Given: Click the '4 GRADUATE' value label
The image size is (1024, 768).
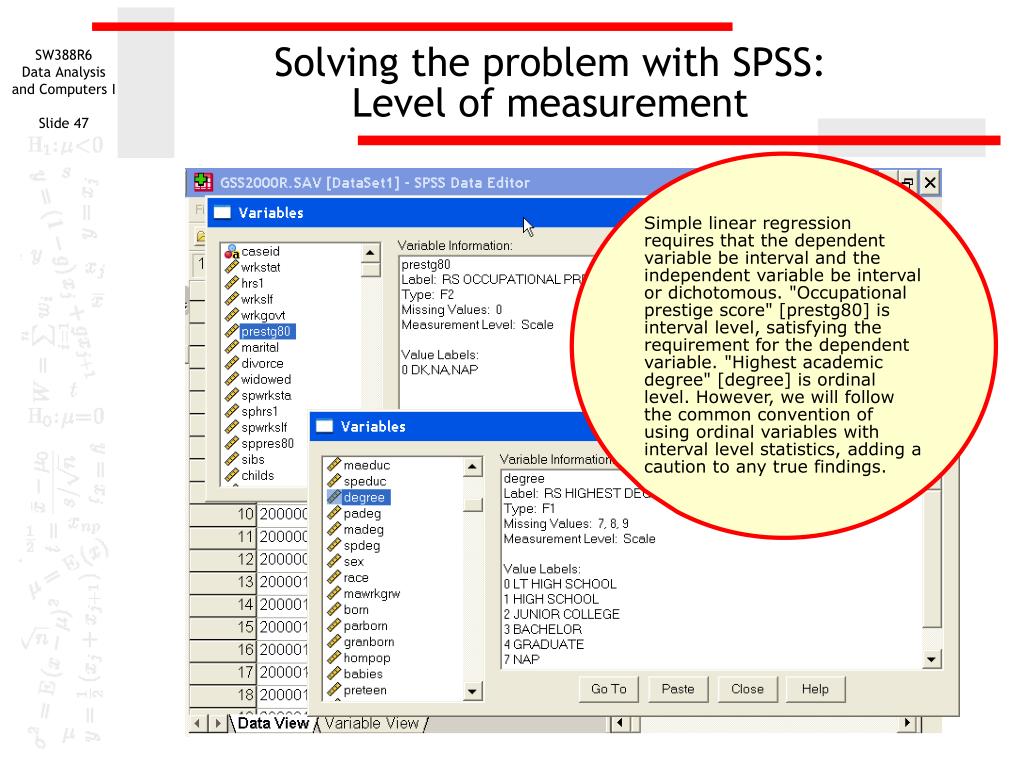Looking at the screenshot, I should tap(543, 645).
